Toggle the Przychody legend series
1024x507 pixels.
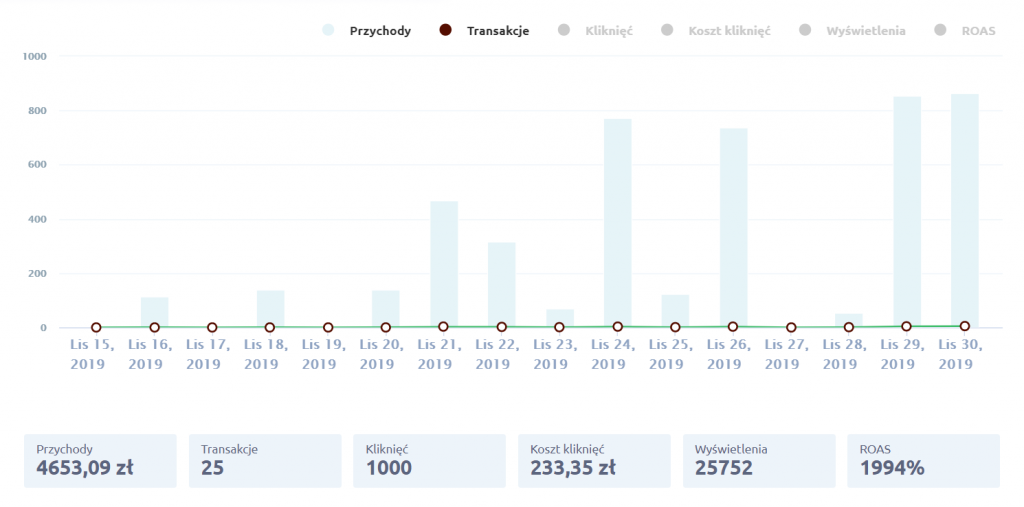(x=379, y=31)
